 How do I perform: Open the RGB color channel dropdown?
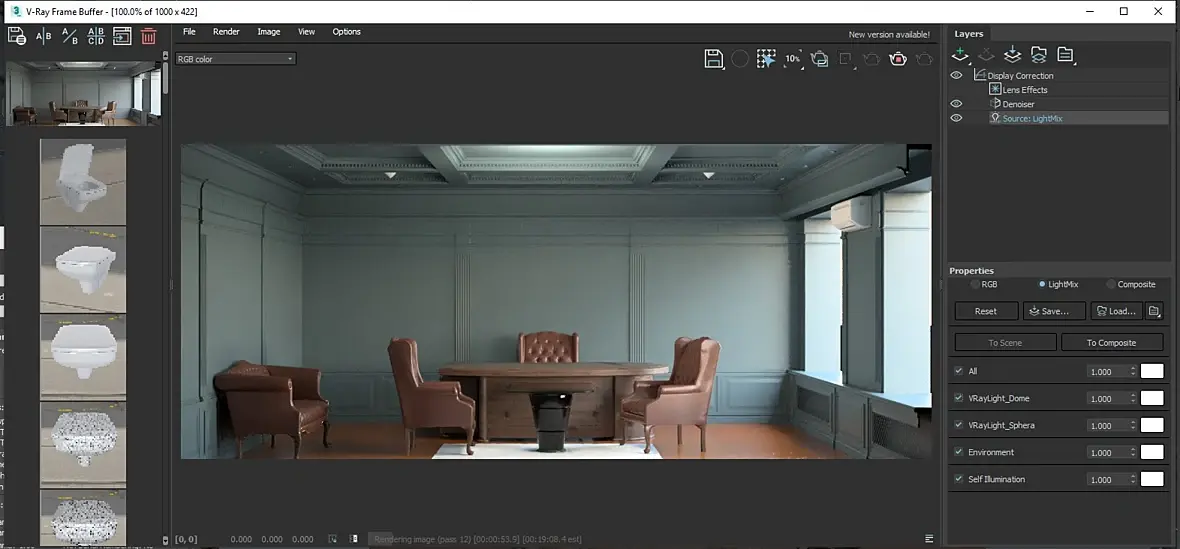pyautogui.click(x=236, y=59)
